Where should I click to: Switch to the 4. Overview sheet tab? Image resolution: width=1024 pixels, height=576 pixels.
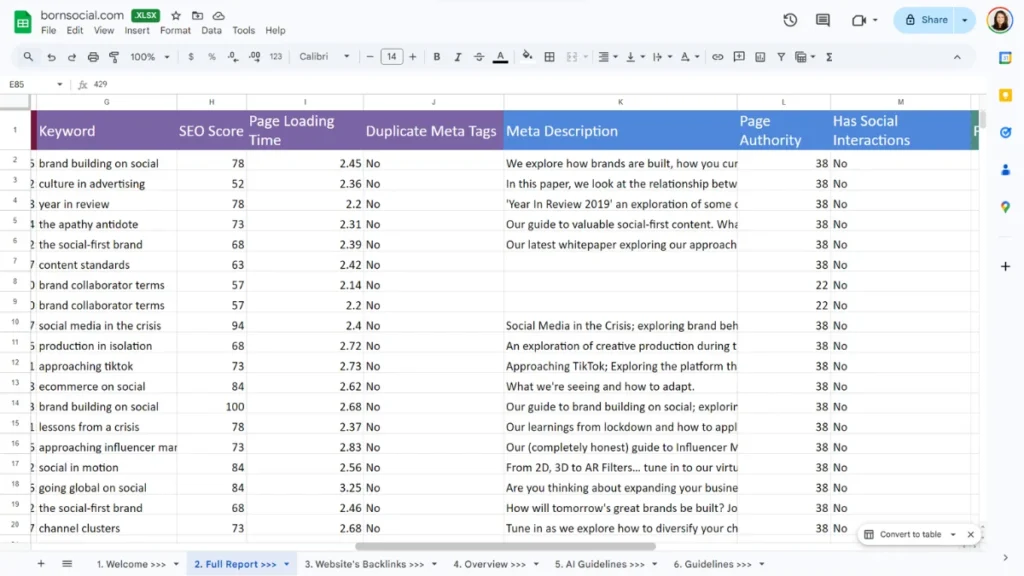489,564
